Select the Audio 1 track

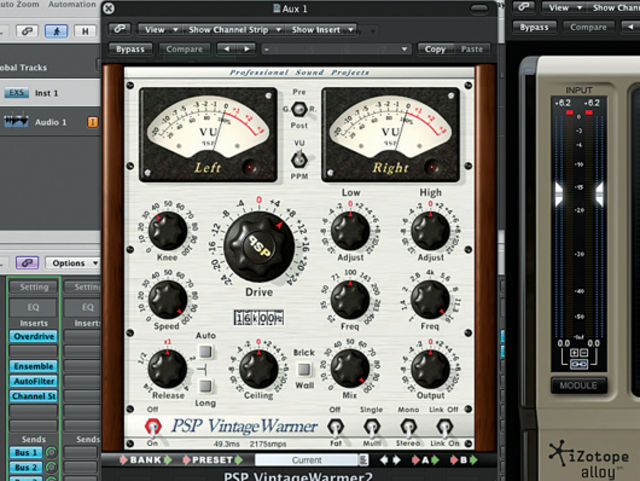50,122
